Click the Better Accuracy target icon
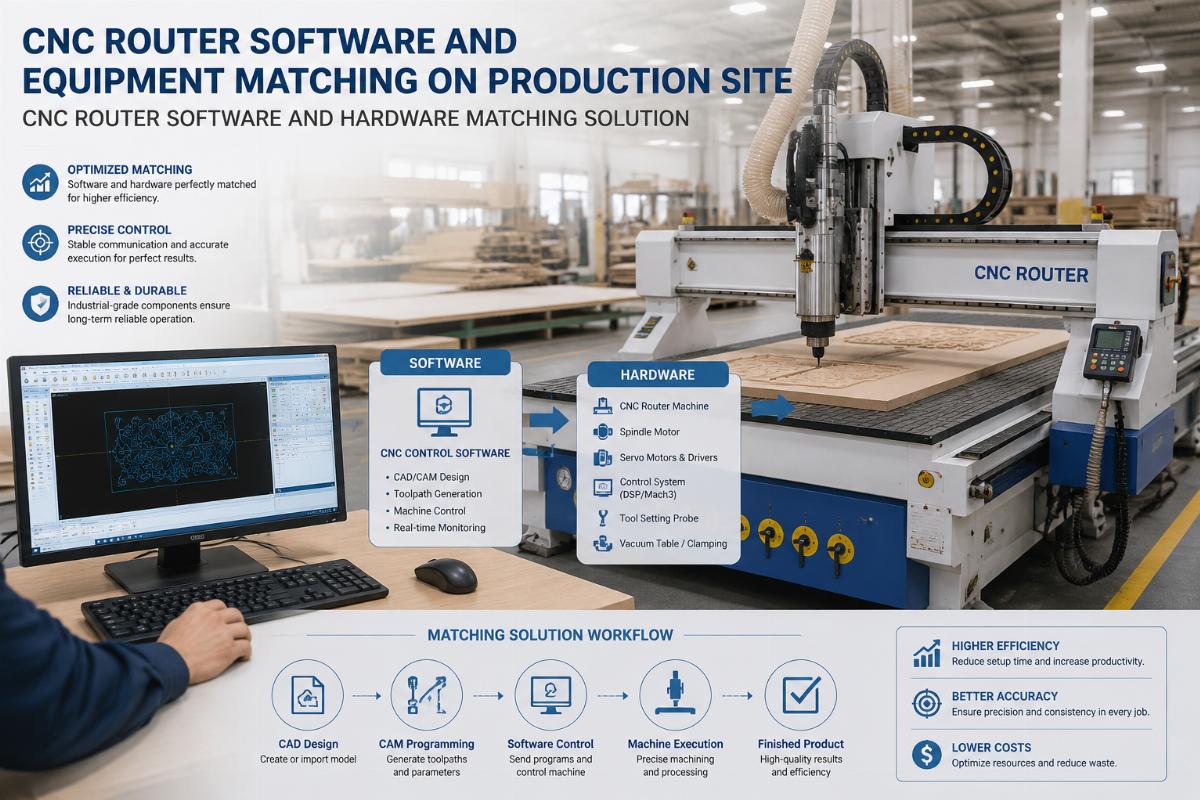 [927, 704]
